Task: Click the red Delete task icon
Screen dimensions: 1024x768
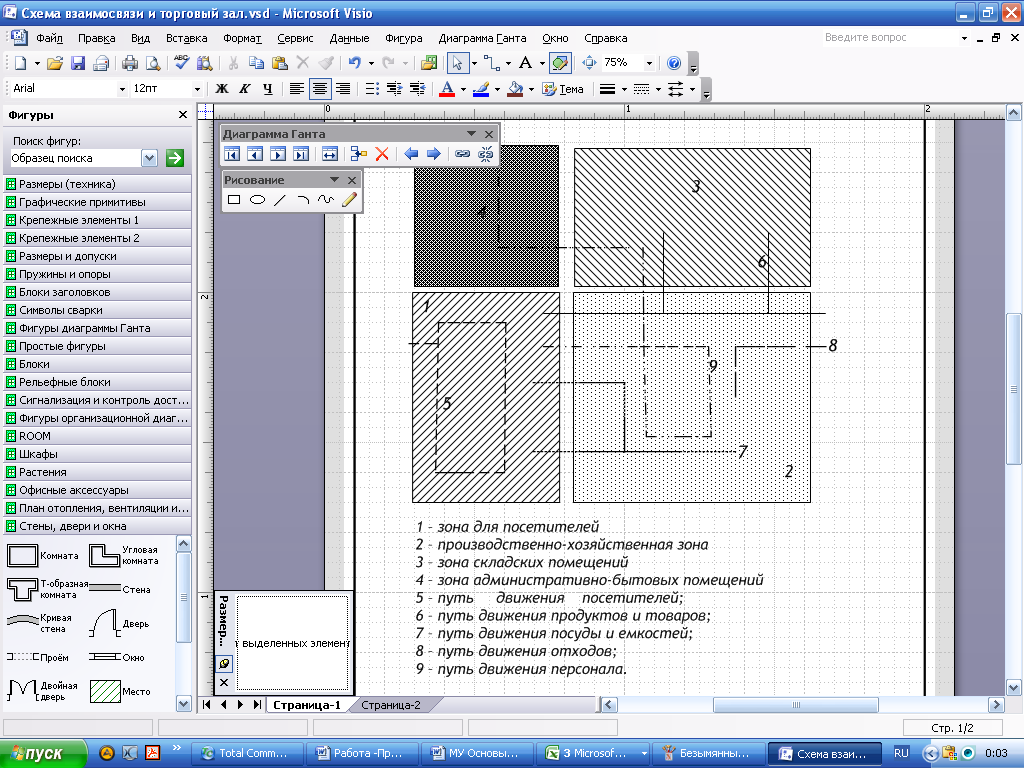Action: pyautogui.click(x=382, y=154)
